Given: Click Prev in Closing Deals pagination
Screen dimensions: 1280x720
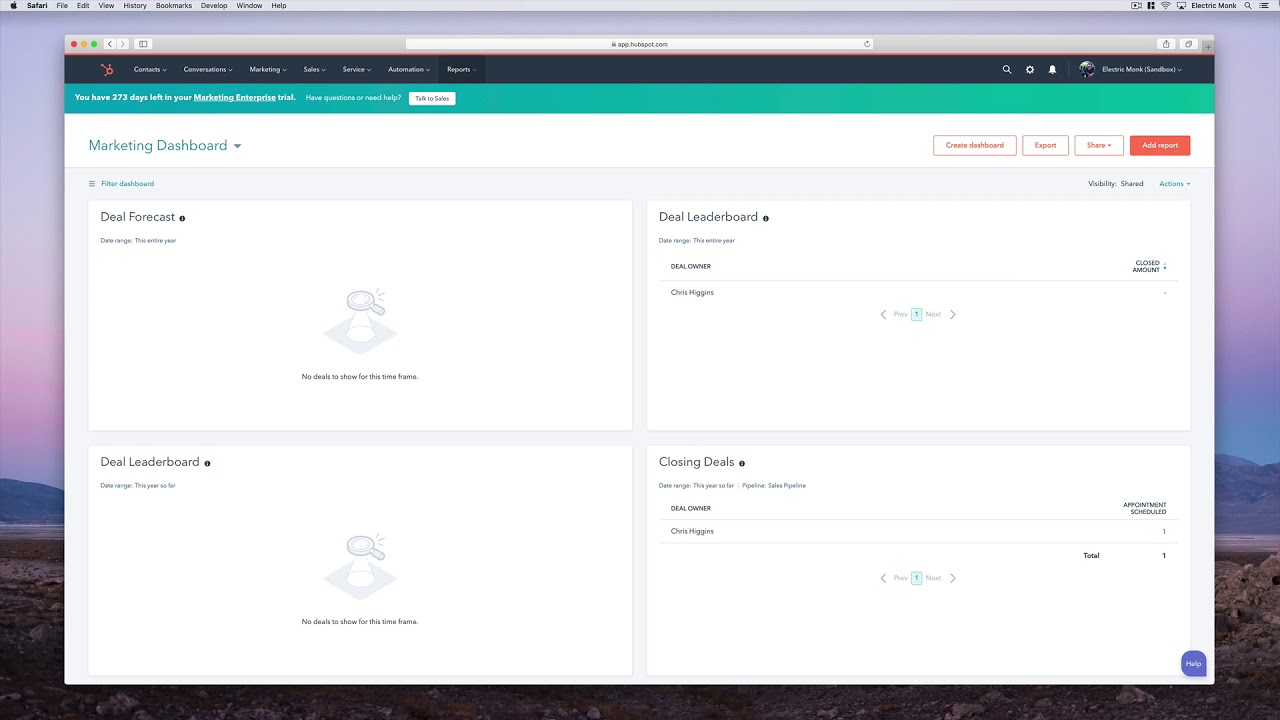Looking at the screenshot, I should (x=900, y=578).
